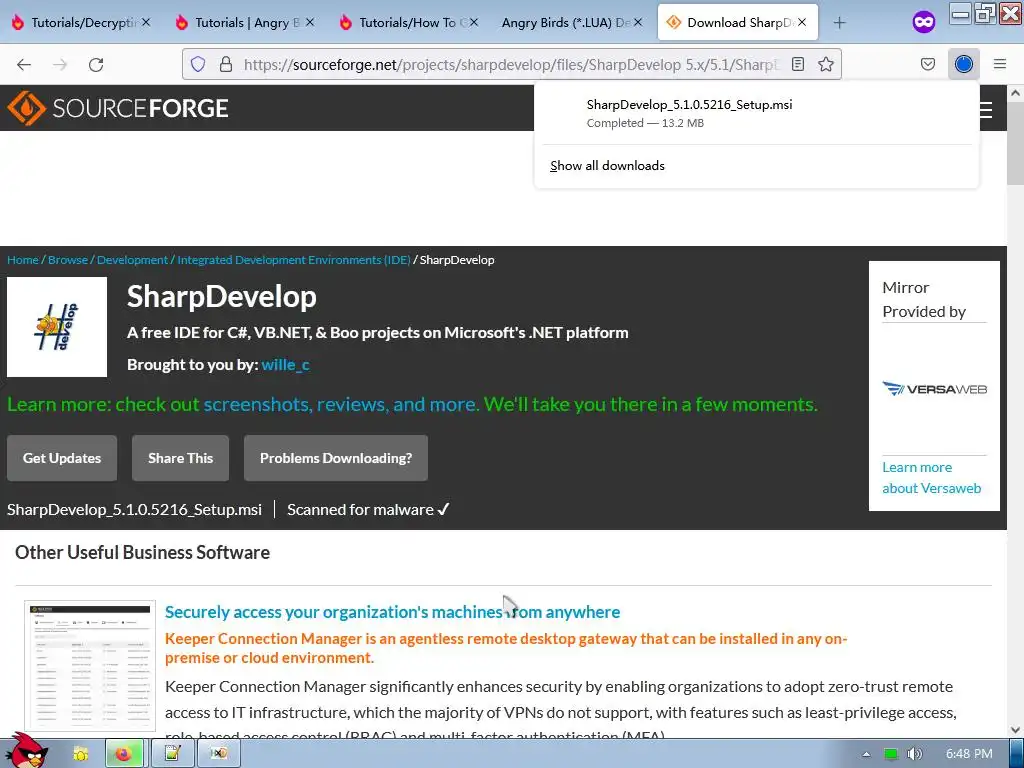The width and height of the screenshot is (1024, 768).
Task: Click the forward navigation arrow
Action: point(60,64)
